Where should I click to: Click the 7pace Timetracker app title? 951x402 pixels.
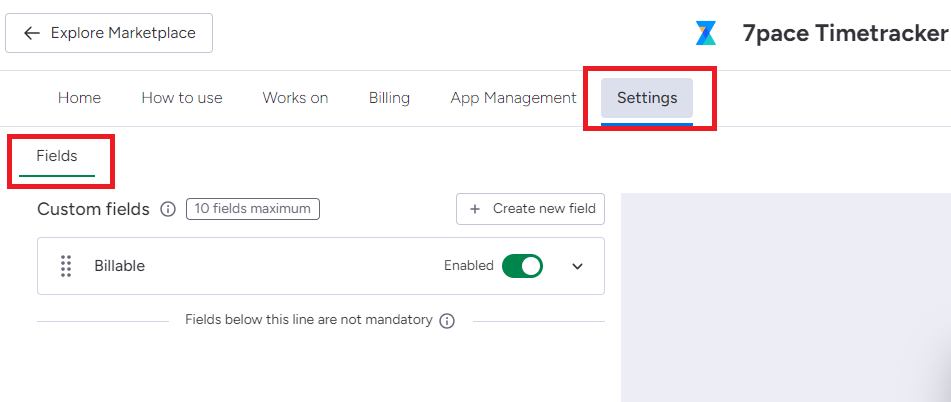(x=846, y=33)
